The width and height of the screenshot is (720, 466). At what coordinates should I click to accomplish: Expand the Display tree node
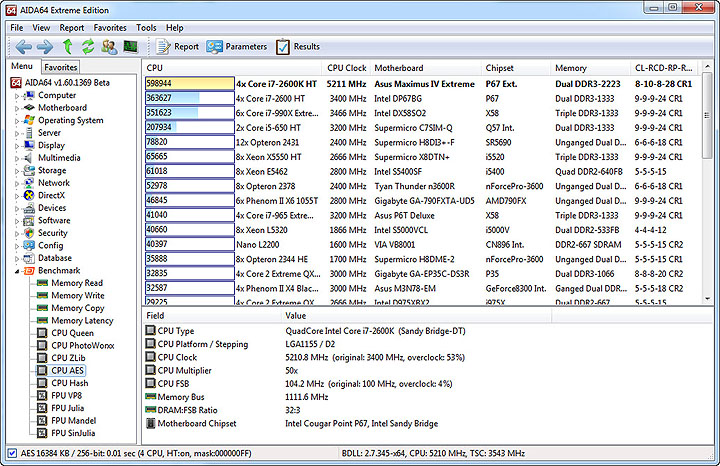tap(17, 146)
